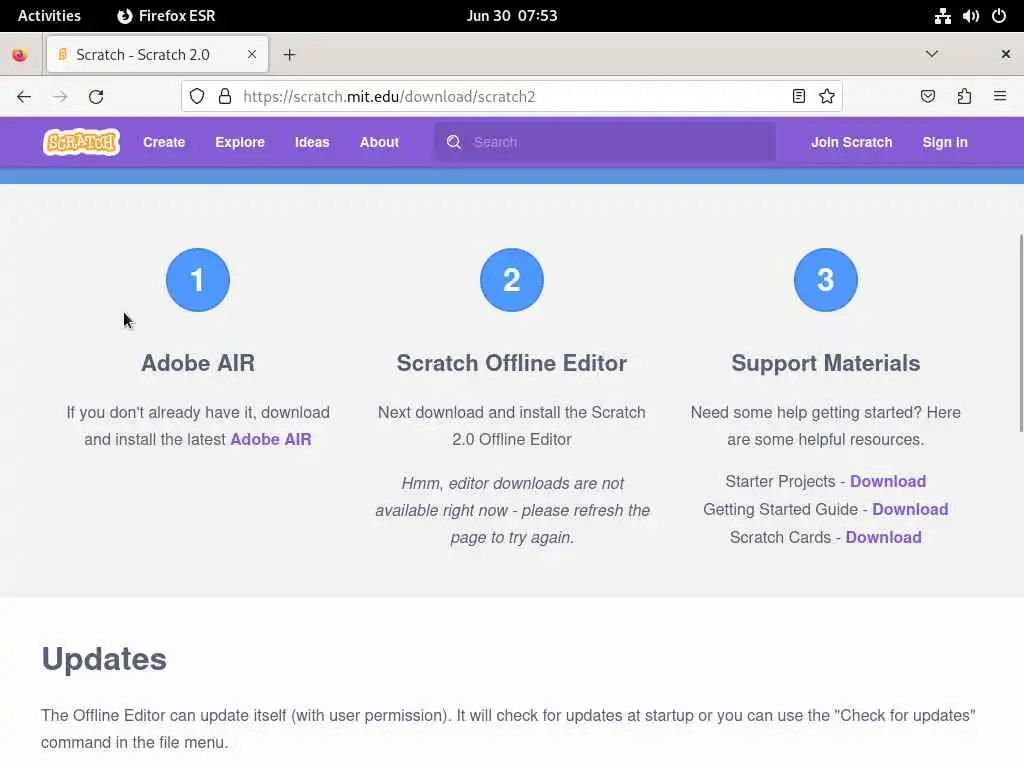Image resolution: width=1024 pixels, height=768 pixels.
Task: Focus the Scratch search field
Action: pyautogui.click(x=605, y=142)
